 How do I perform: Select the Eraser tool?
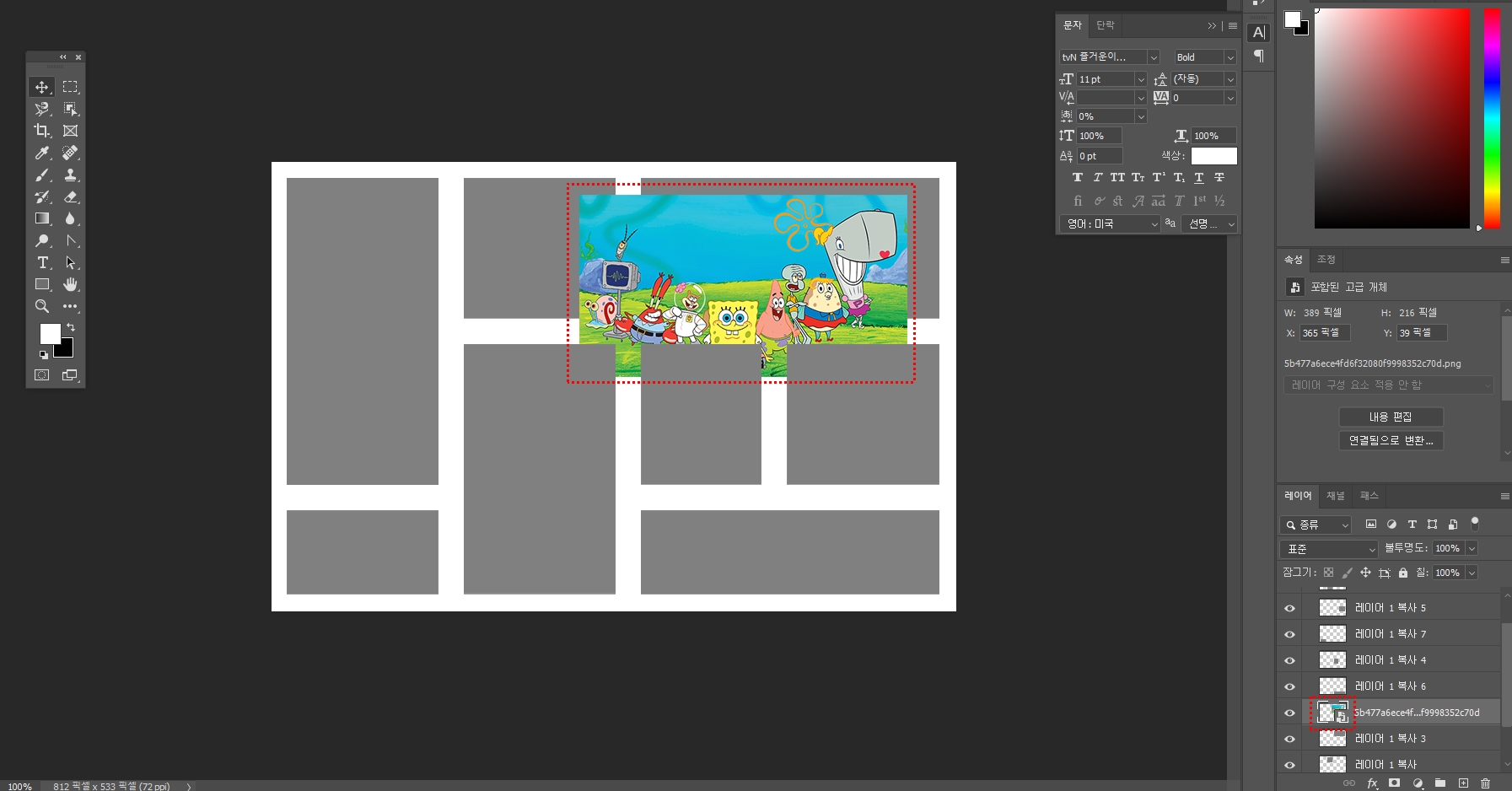click(70, 196)
